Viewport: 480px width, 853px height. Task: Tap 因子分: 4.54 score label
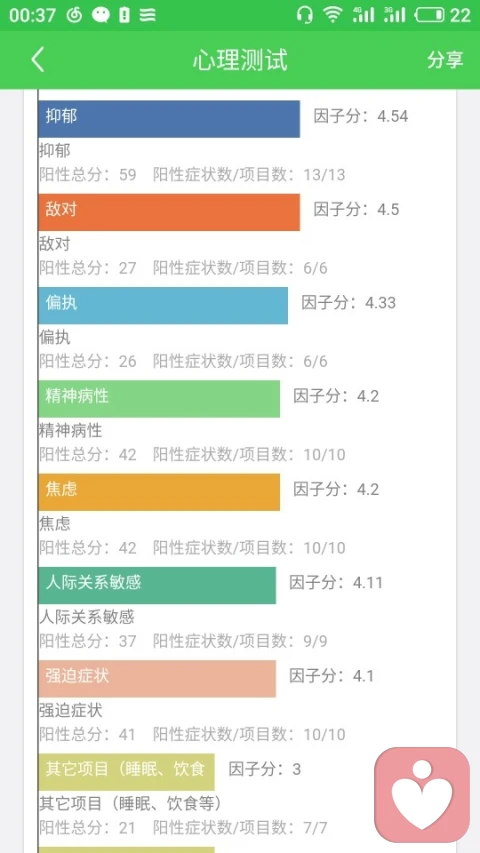coord(361,116)
